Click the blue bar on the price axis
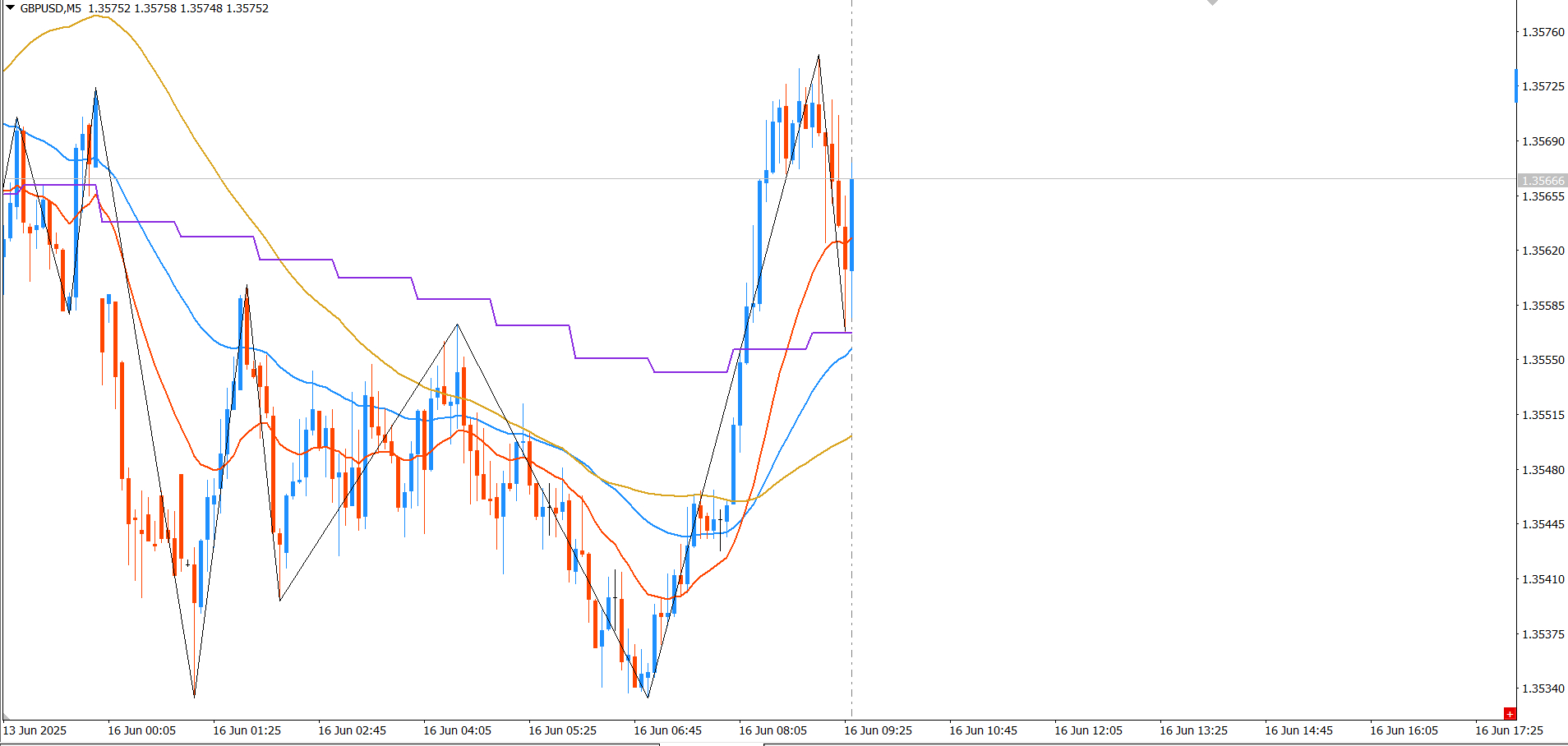Image resolution: width=1568 pixels, height=746 pixels. 1516,86
